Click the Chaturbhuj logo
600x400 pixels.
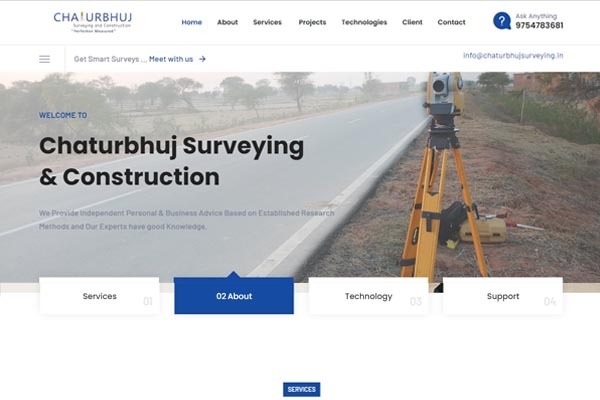tap(93, 22)
